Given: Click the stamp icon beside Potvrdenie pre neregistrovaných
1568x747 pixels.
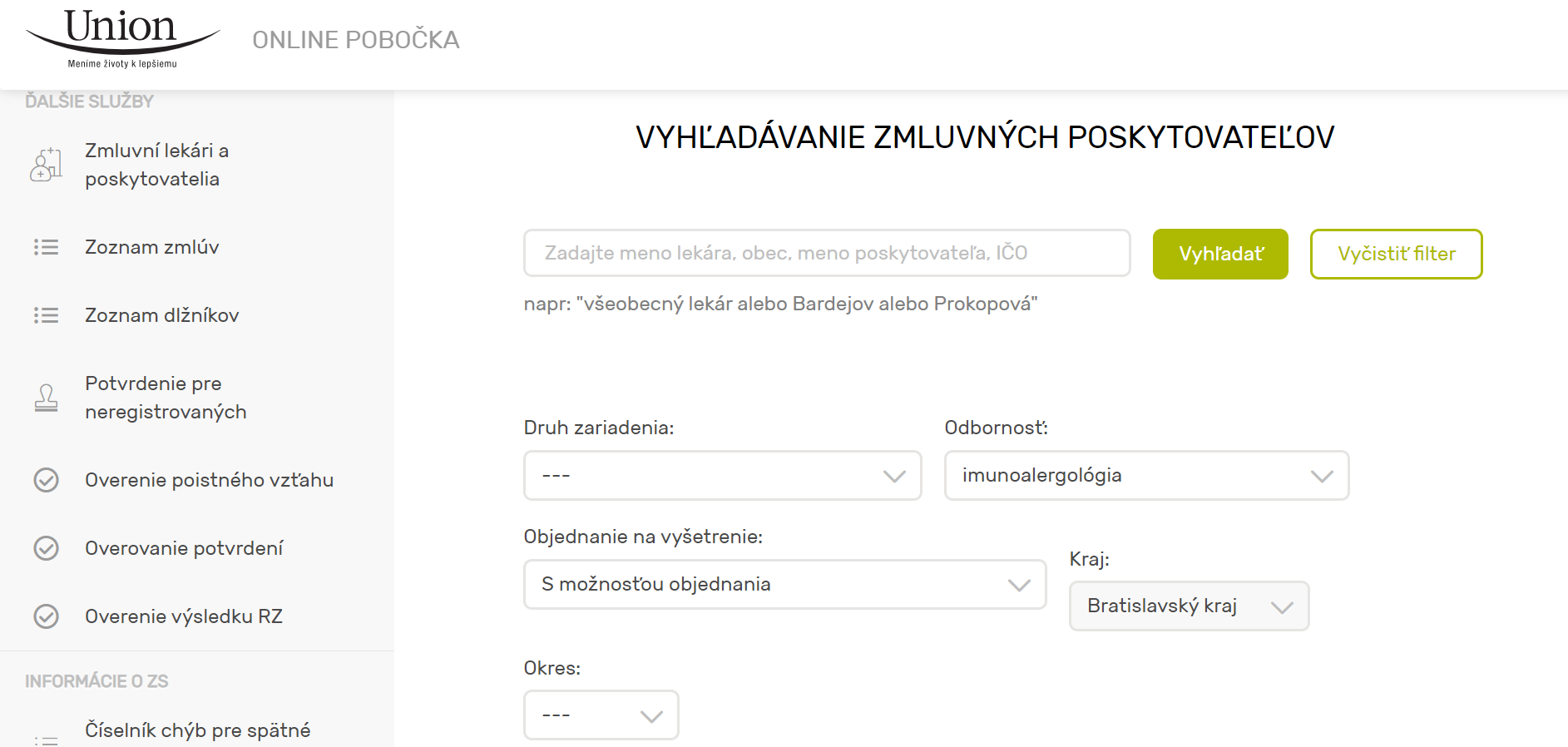Looking at the screenshot, I should point(46,398).
